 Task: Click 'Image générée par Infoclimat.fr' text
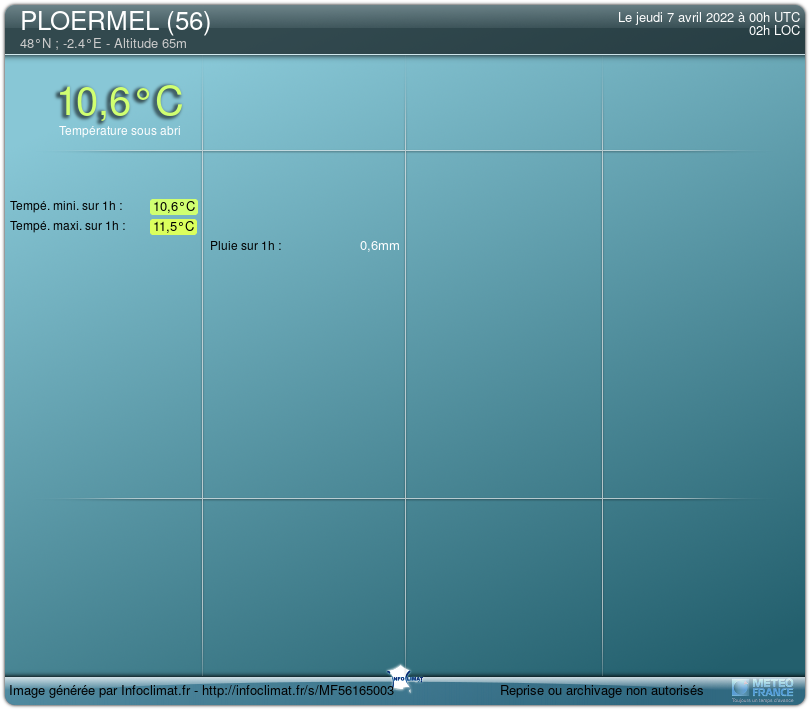click(100, 691)
